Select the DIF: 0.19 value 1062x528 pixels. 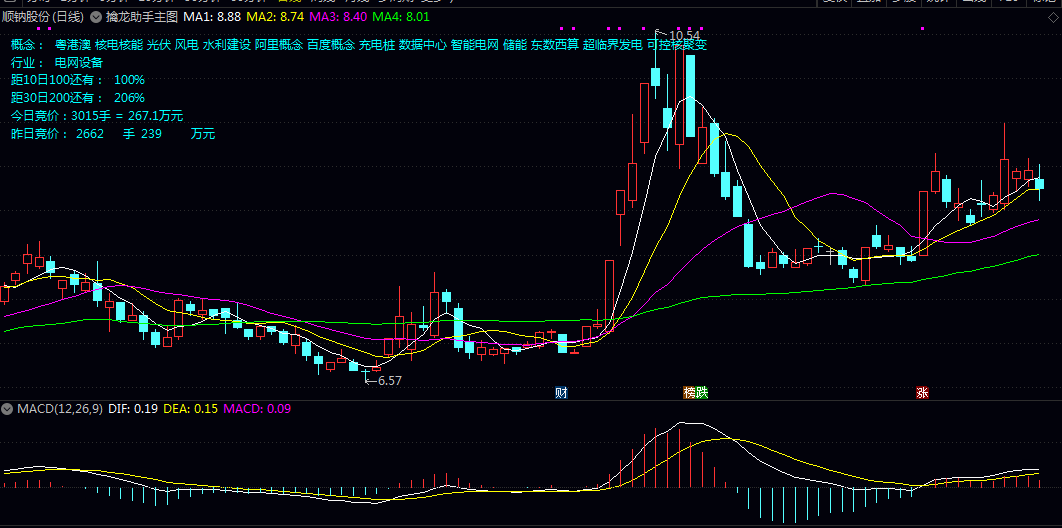click(x=133, y=409)
